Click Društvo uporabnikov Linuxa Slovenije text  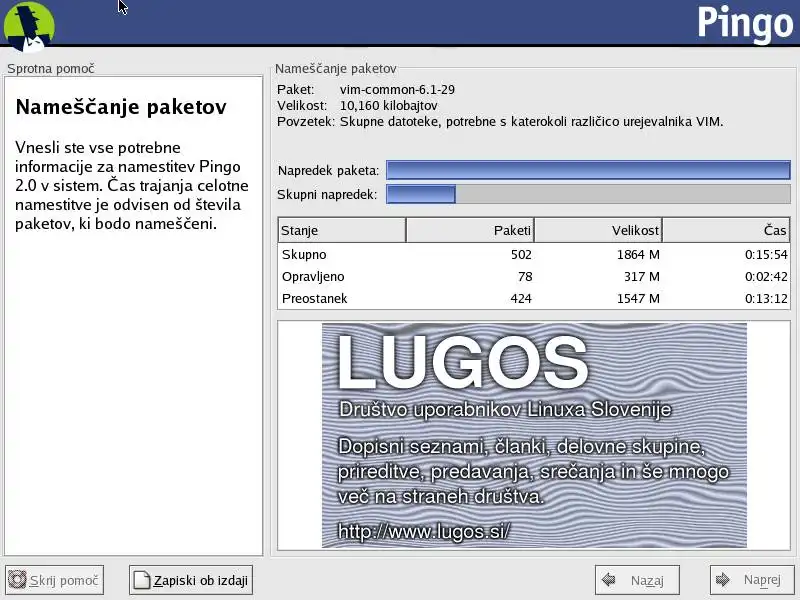(x=505, y=410)
